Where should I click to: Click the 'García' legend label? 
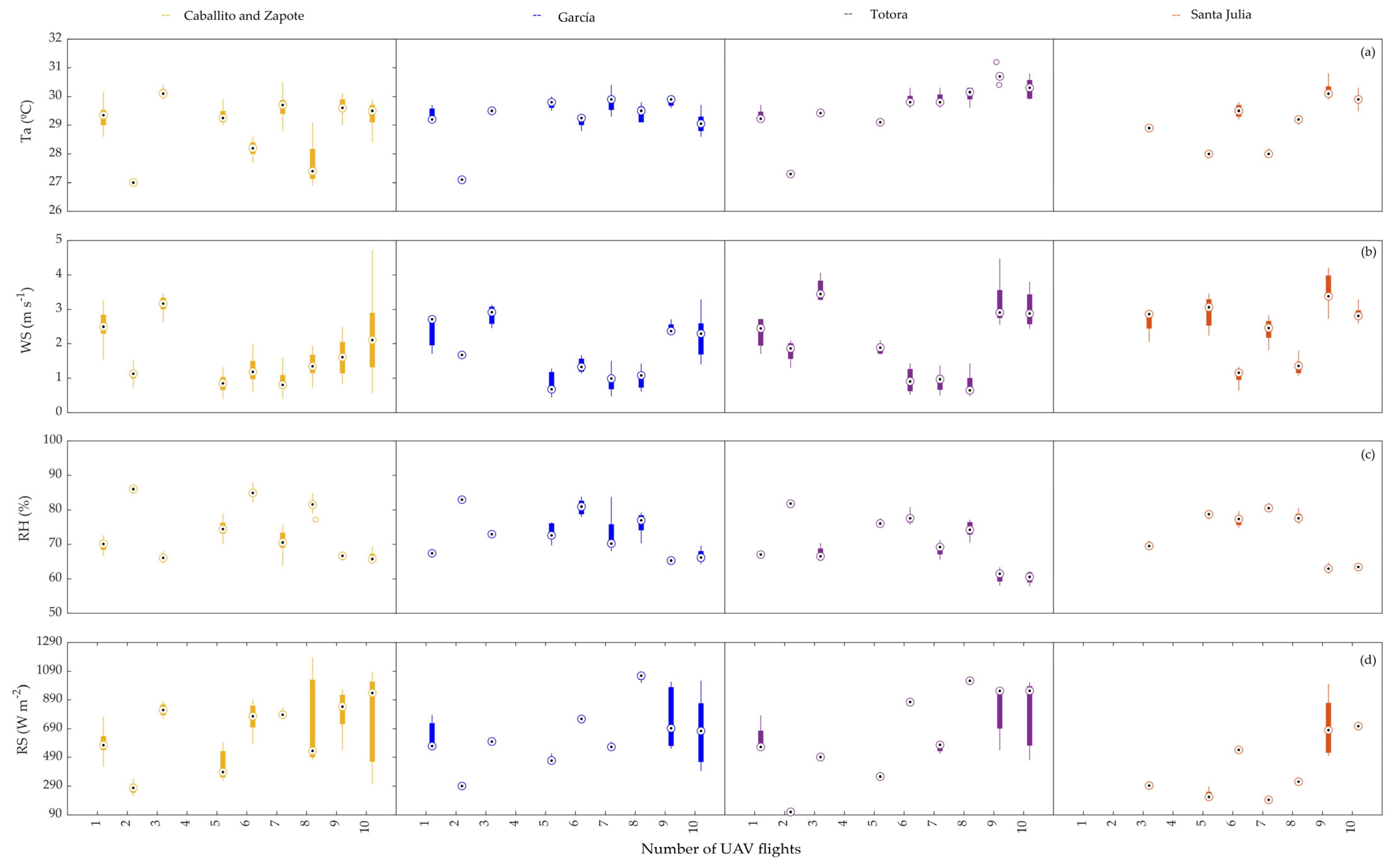pyautogui.click(x=576, y=17)
